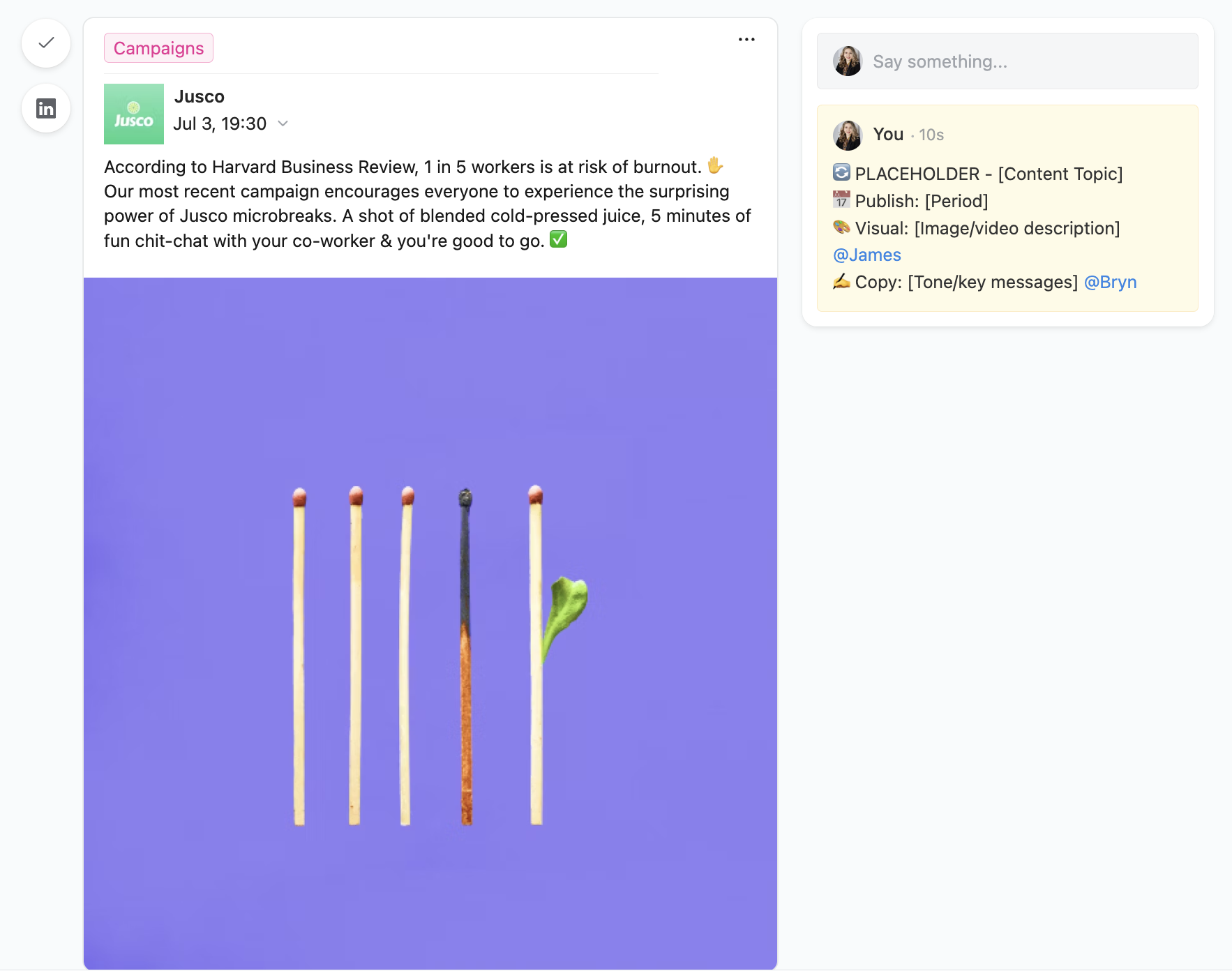Click the @Bryn mention link
Image resolution: width=1232 pixels, height=978 pixels.
pyautogui.click(x=1110, y=283)
